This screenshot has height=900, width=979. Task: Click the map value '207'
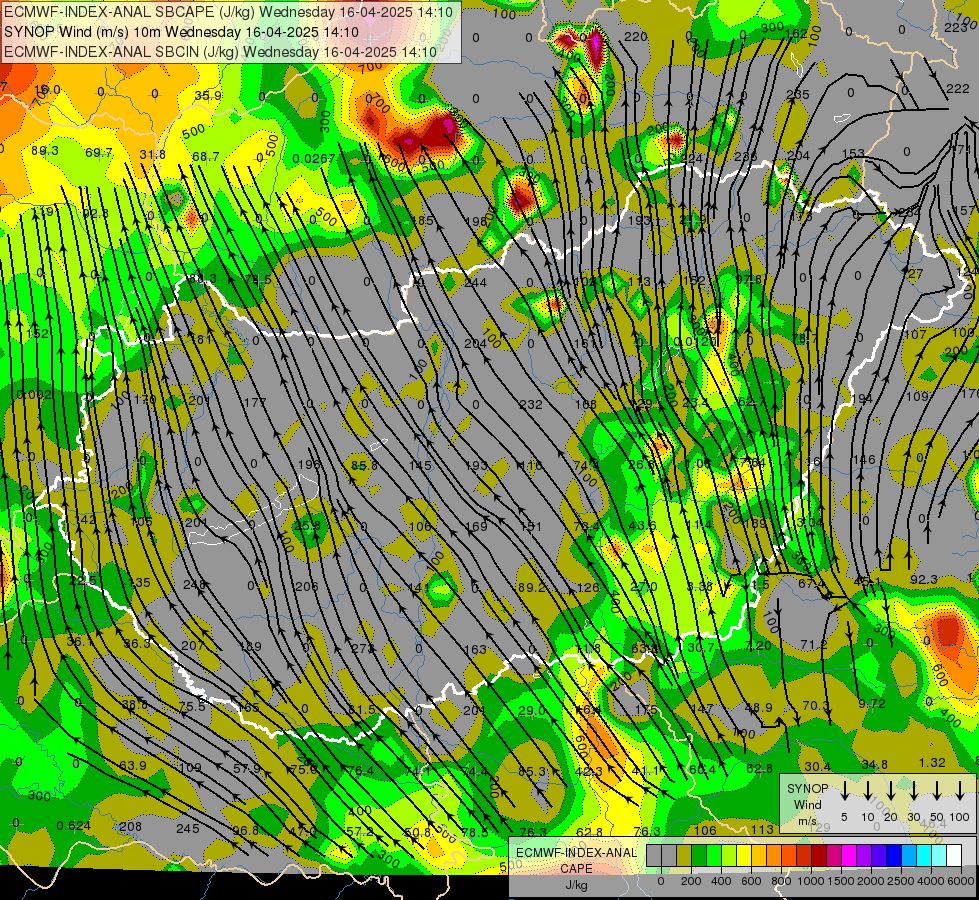(192, 645)
